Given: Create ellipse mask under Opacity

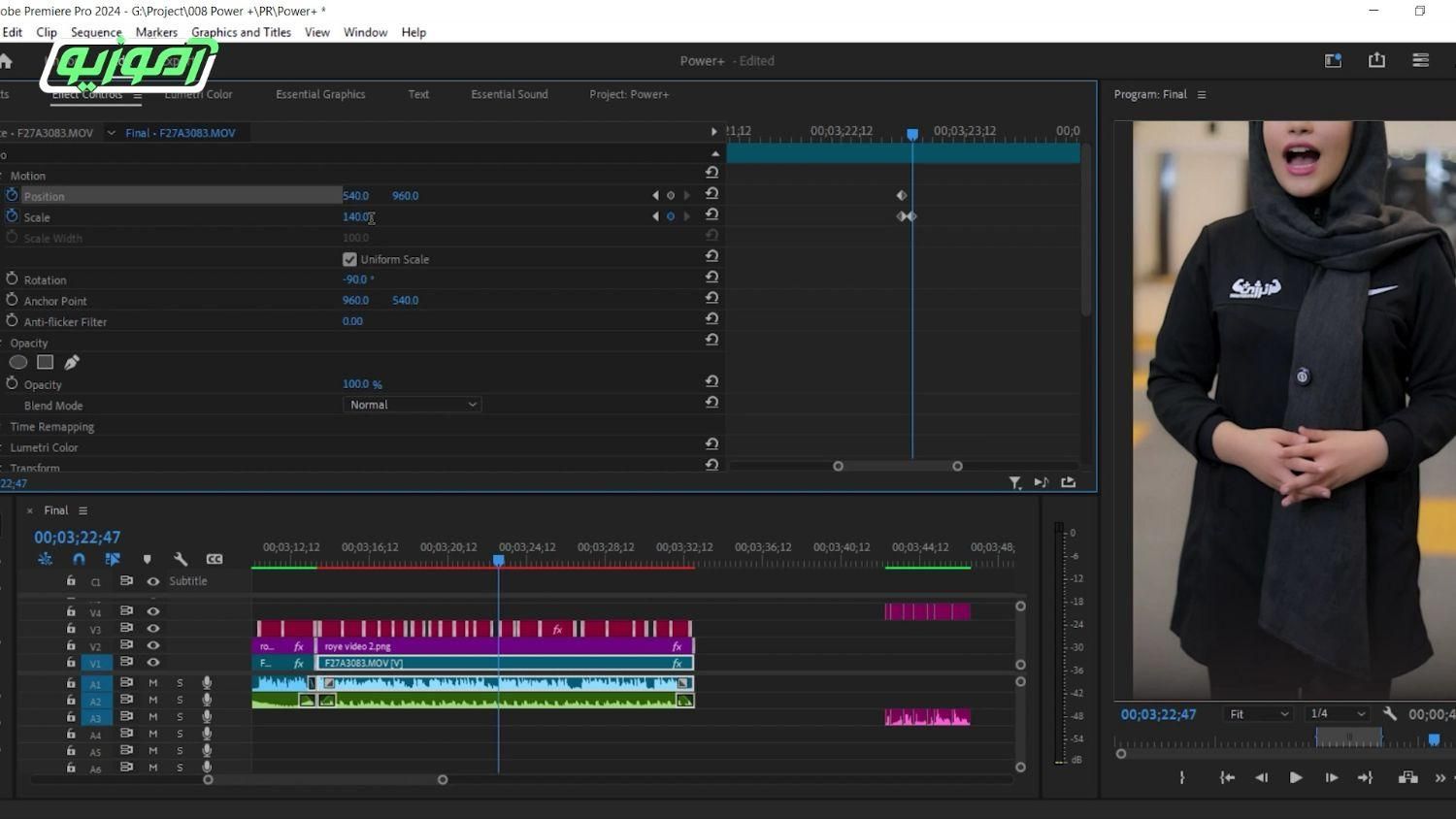Looking at the screenshot, I should pyautogui.click(x=18, y=363).
